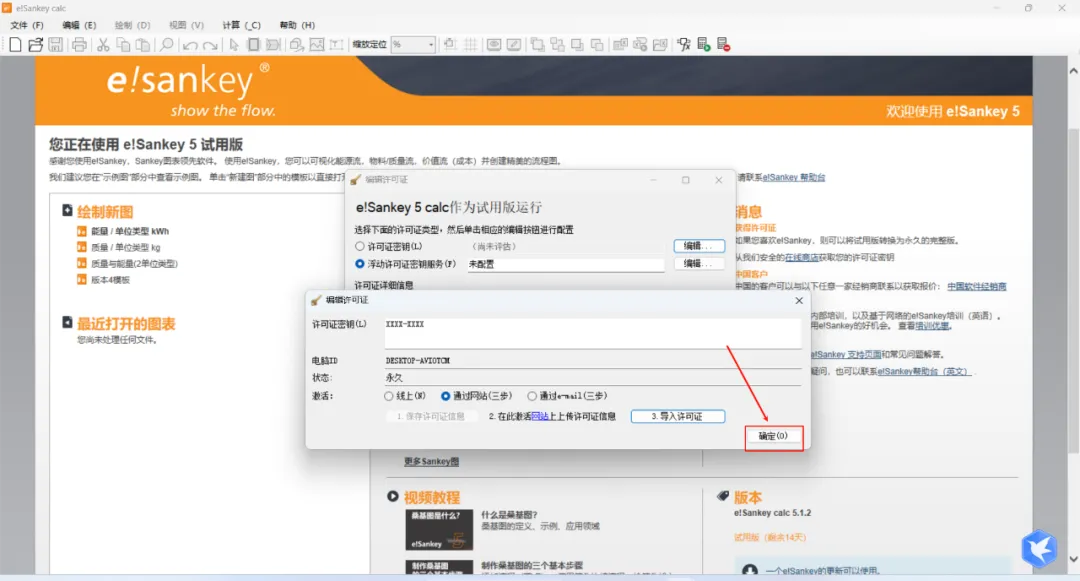Copy using the toolbar copy icon

tap(123, 45)
